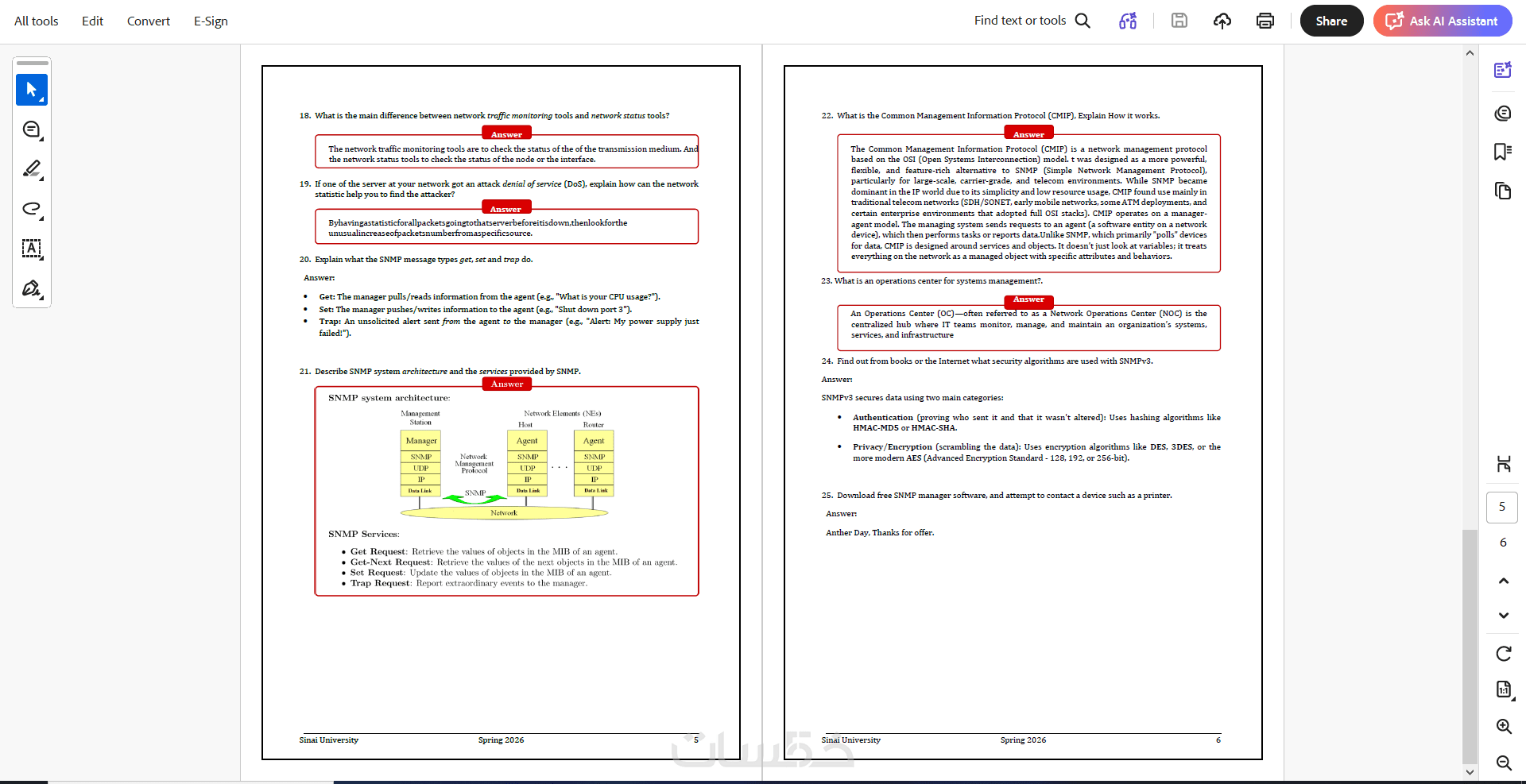Open the page thumbnails panel
Viewport: 1526px width, 784px height.
coord(1502,191)
